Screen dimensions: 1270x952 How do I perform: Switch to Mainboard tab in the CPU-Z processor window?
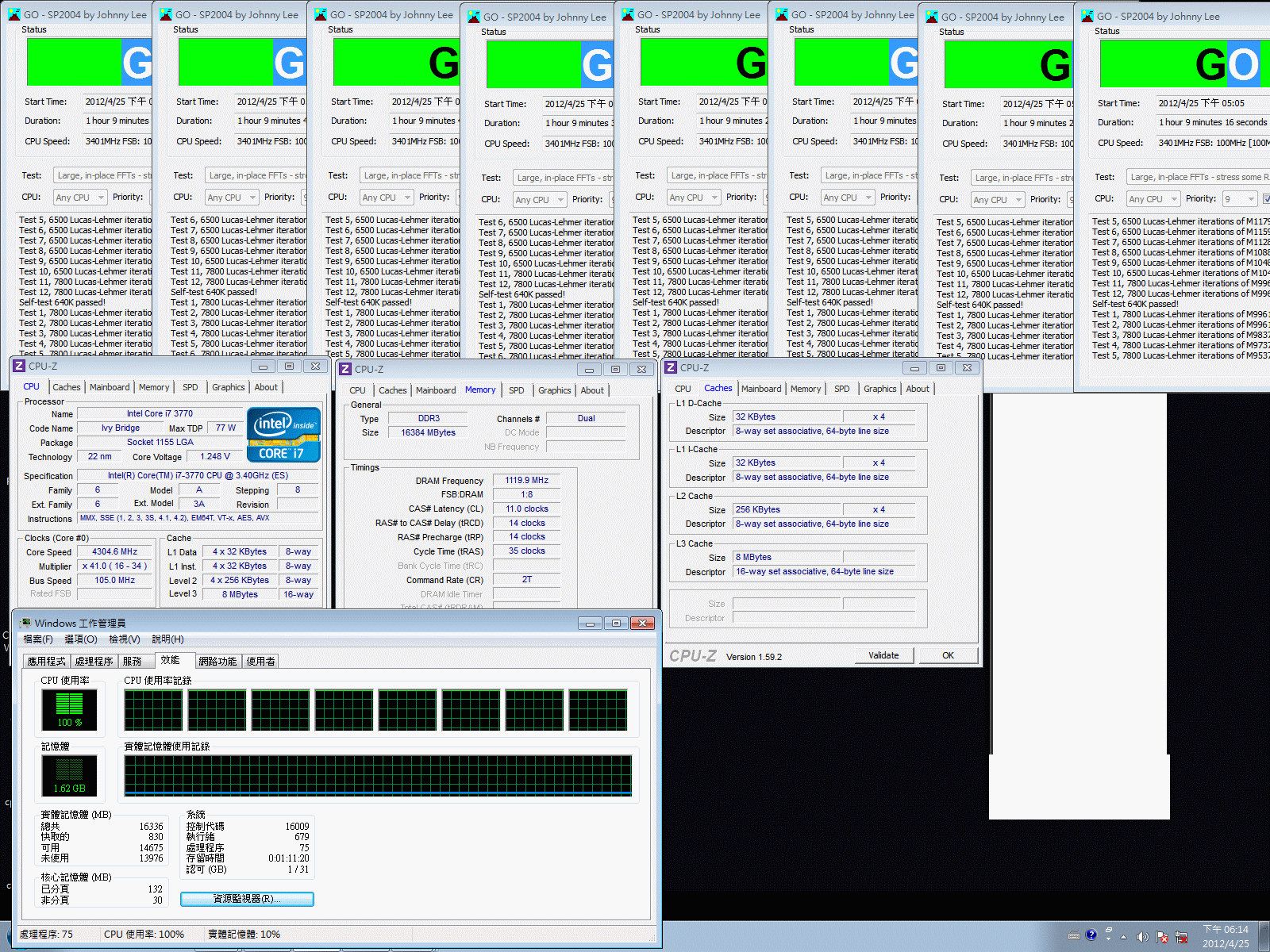coord(110,387)
